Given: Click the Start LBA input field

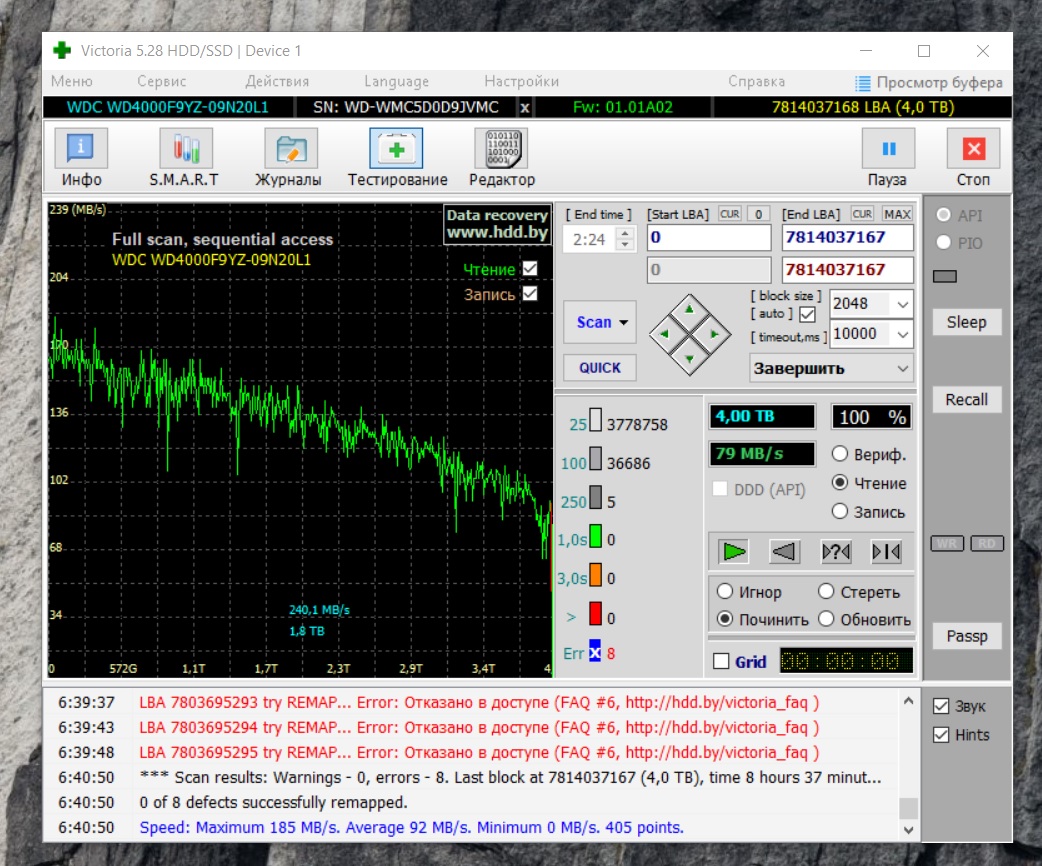Looking at the screenshot, I should [x=709, y=238].
